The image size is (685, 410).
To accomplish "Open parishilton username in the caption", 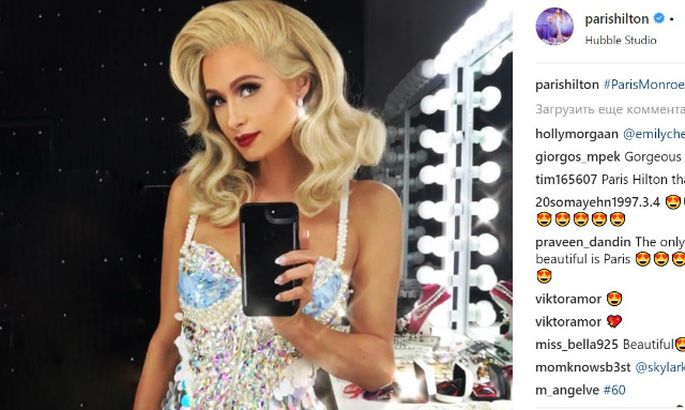I will tap(567, 85).
